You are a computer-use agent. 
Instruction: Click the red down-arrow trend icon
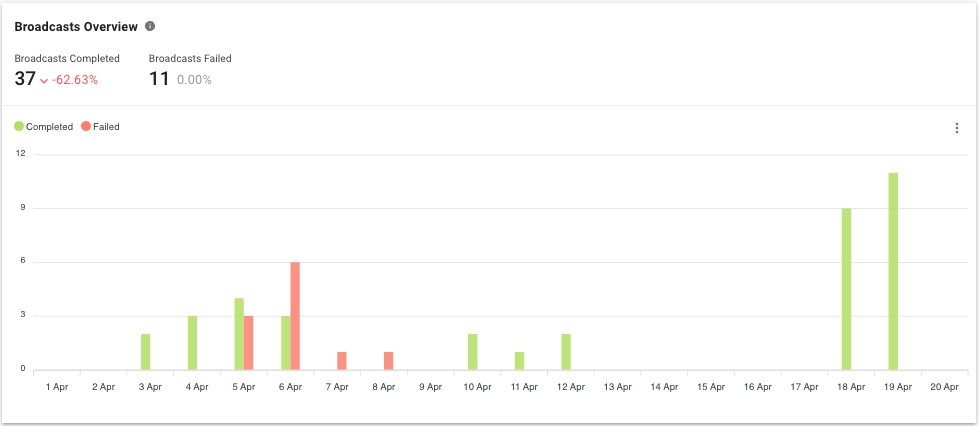click(44, 80)
